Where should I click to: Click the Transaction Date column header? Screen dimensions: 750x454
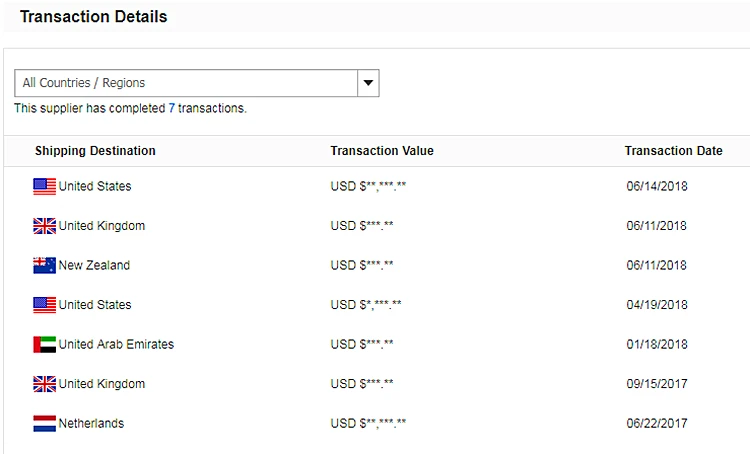pos(673,151)
